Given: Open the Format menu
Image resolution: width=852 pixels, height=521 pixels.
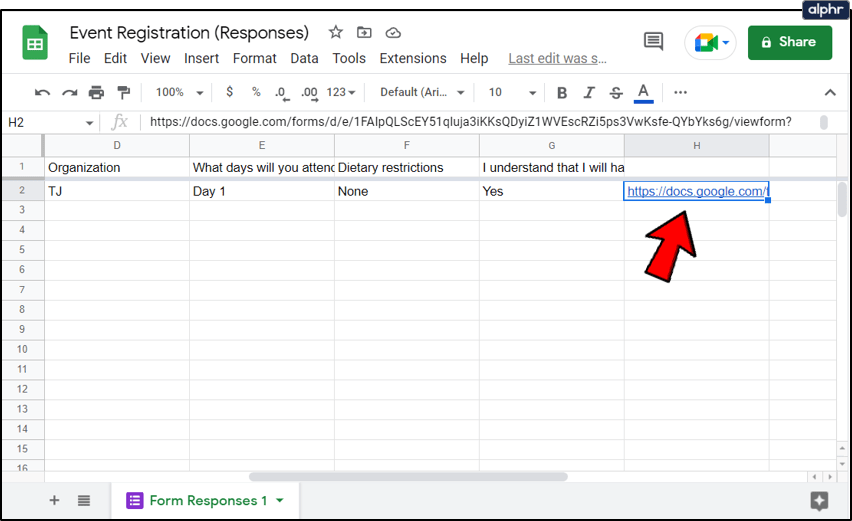Looking at the screenshot, I should click(254, 58).
